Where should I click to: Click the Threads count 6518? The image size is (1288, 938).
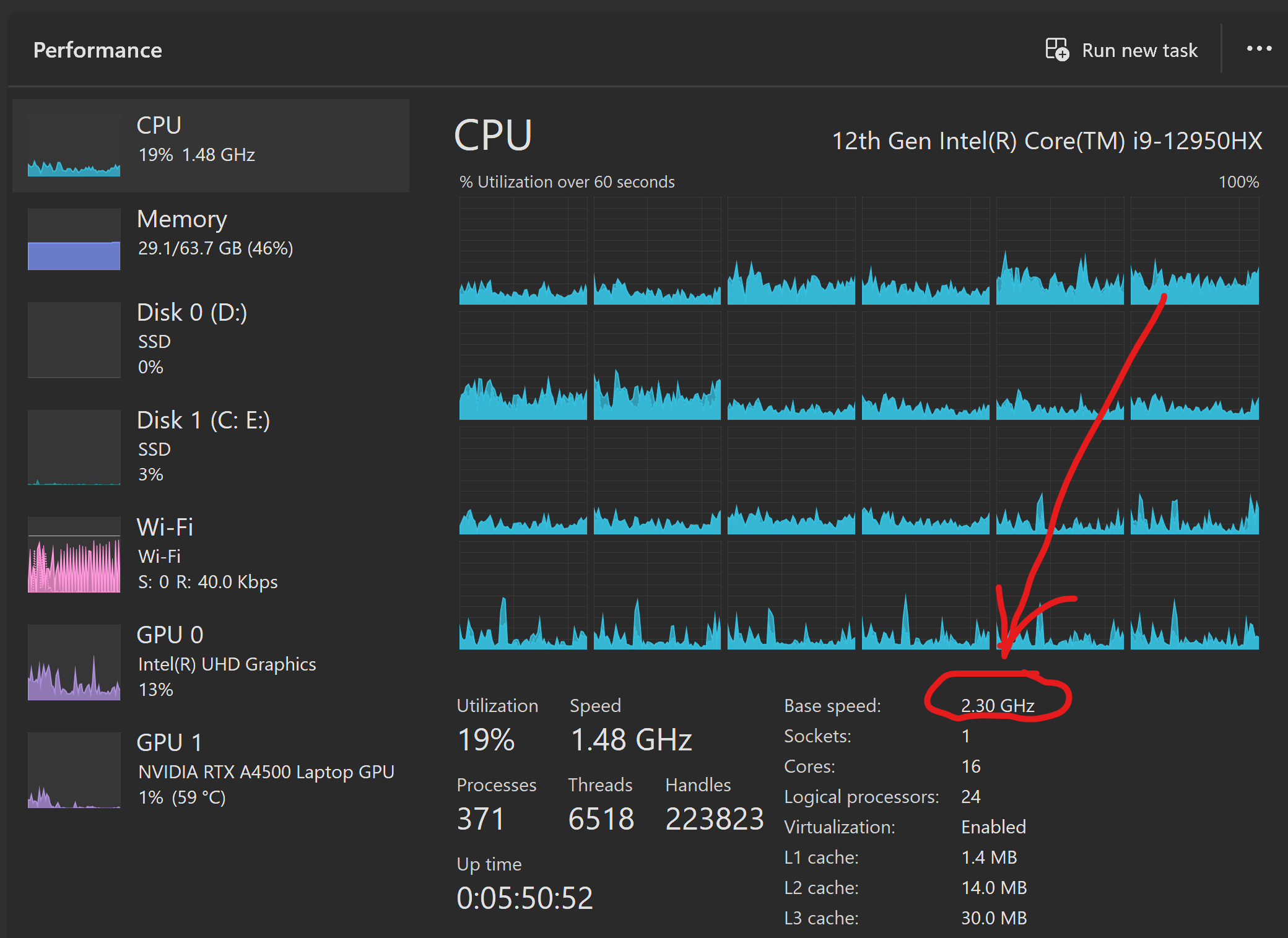[601, 819]
